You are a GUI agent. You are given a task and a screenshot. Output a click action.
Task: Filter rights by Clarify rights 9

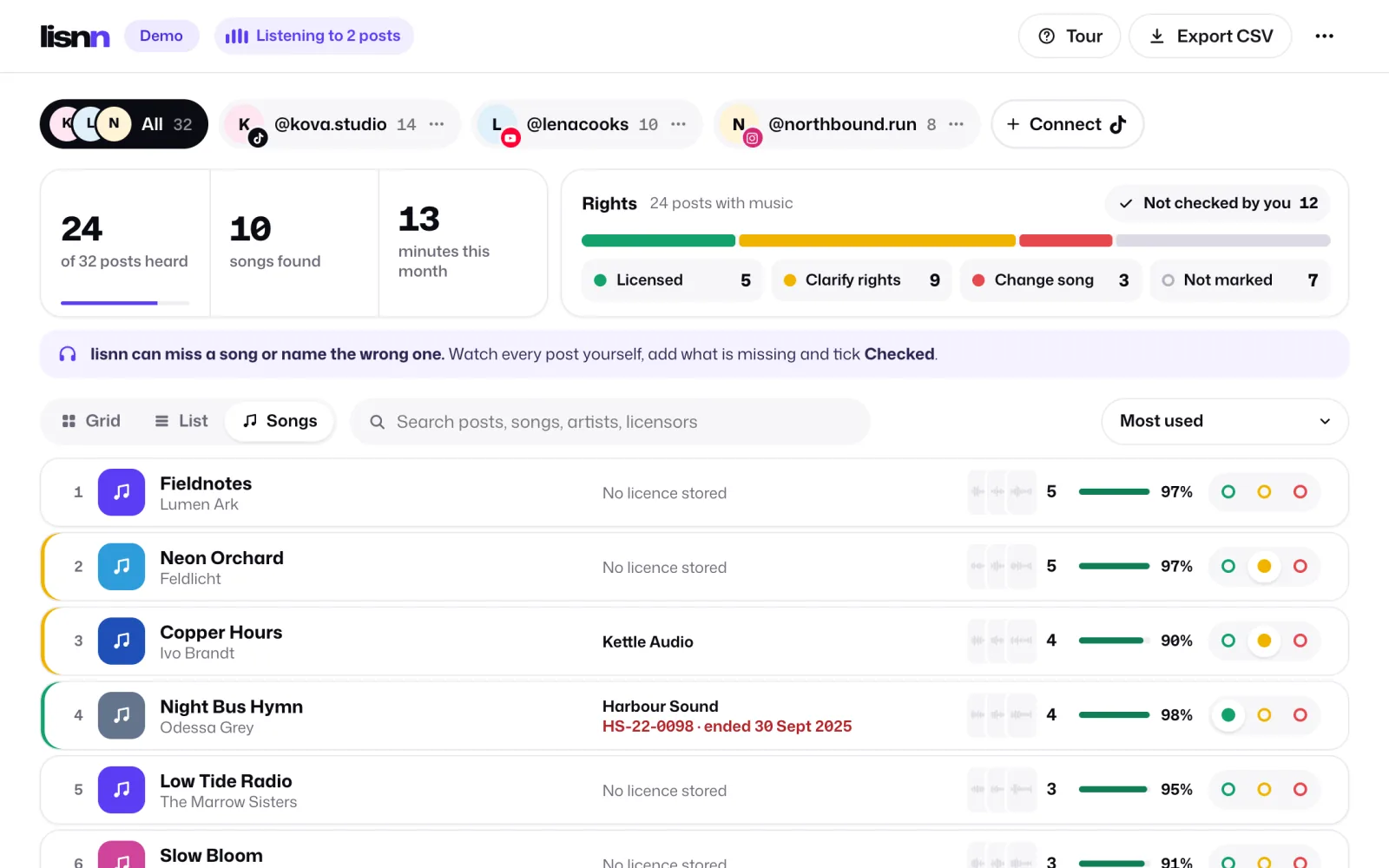point(861,280)
